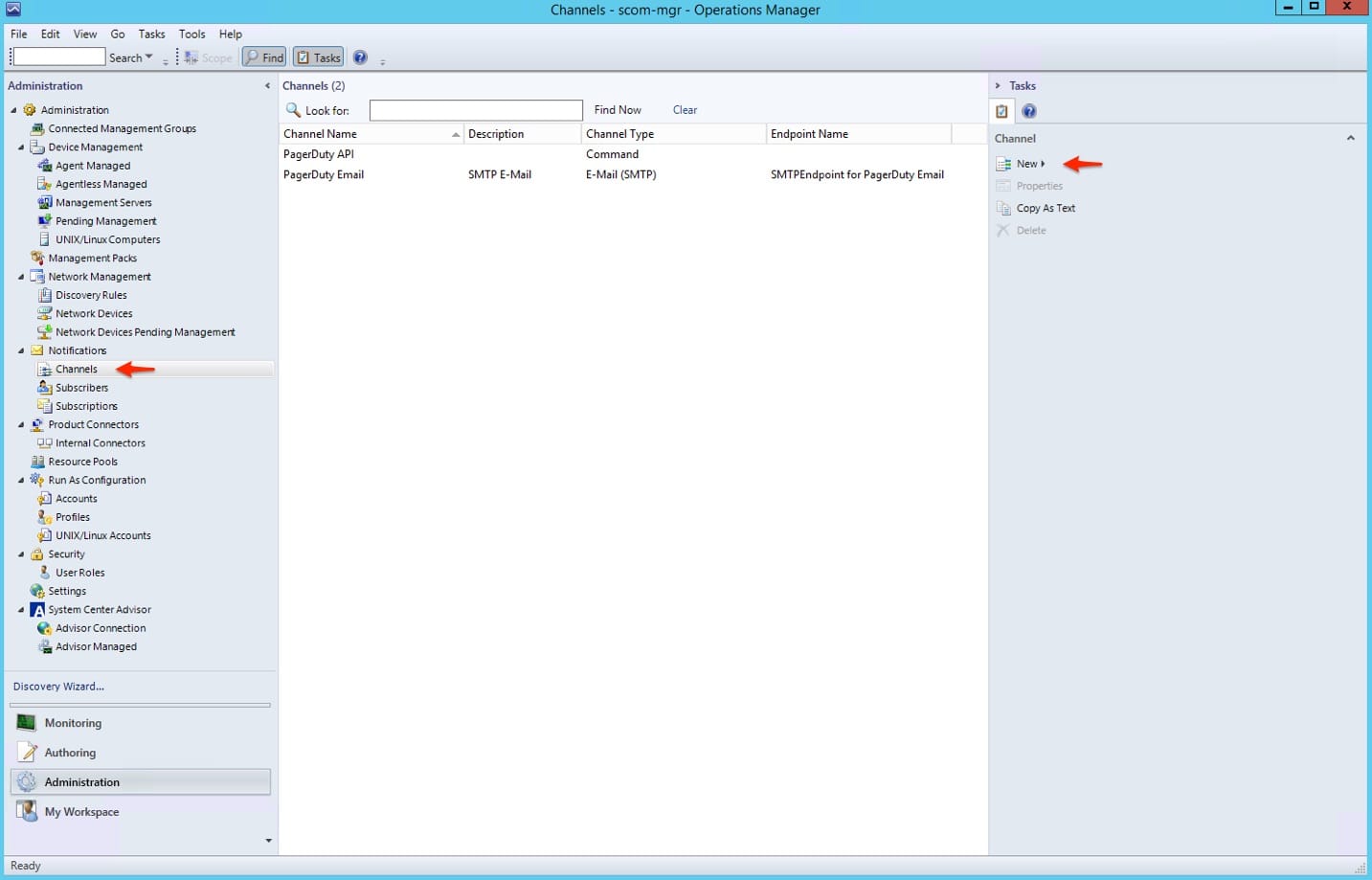Click the Connected Management Groups icon

click(x=37, y=128)
